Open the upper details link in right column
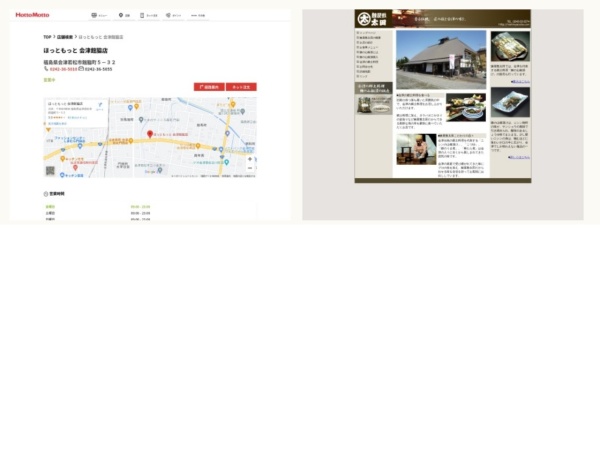This screenshot has width=600, height=450. point(520,82)
